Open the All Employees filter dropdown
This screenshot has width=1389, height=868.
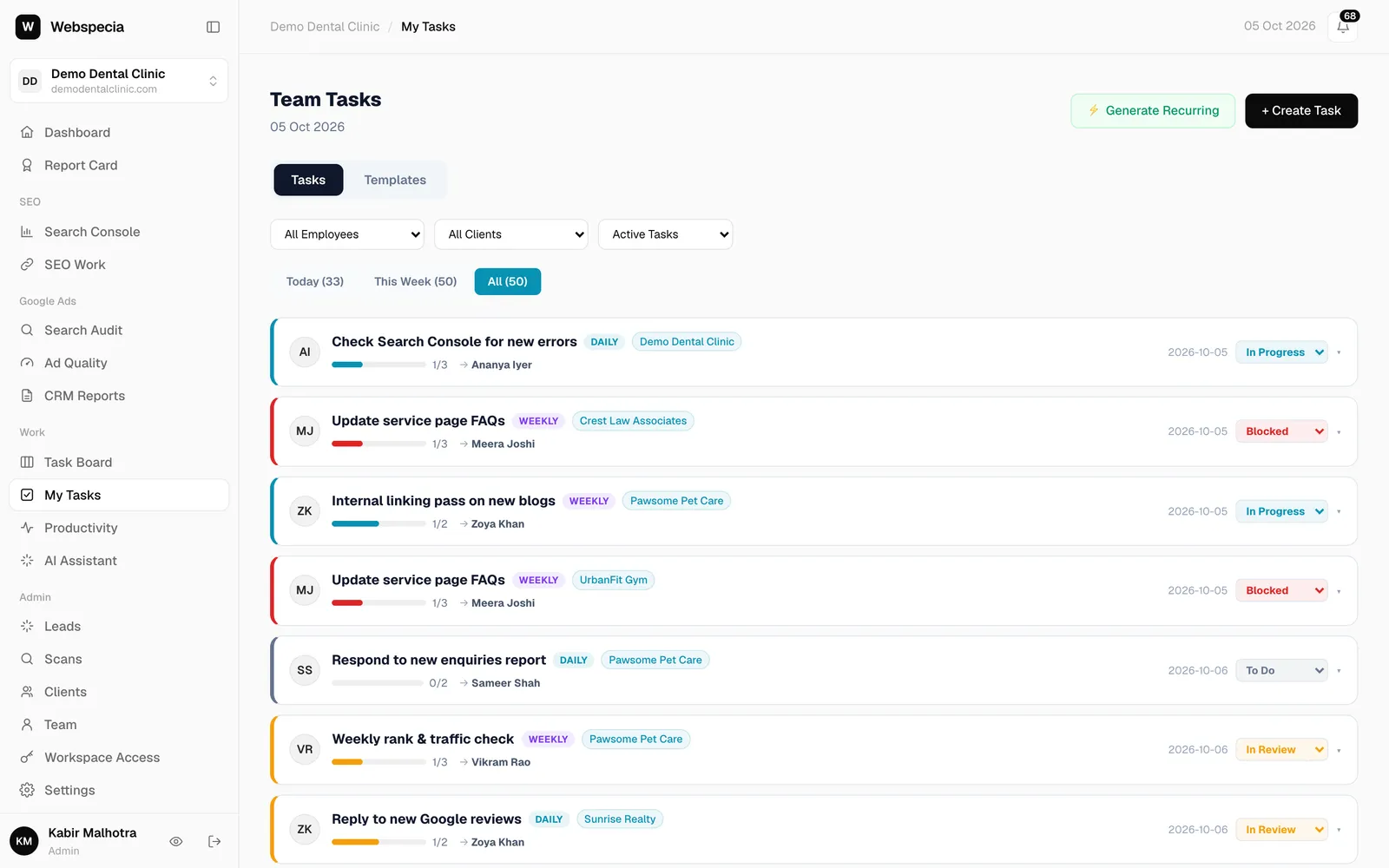(347, 234)
